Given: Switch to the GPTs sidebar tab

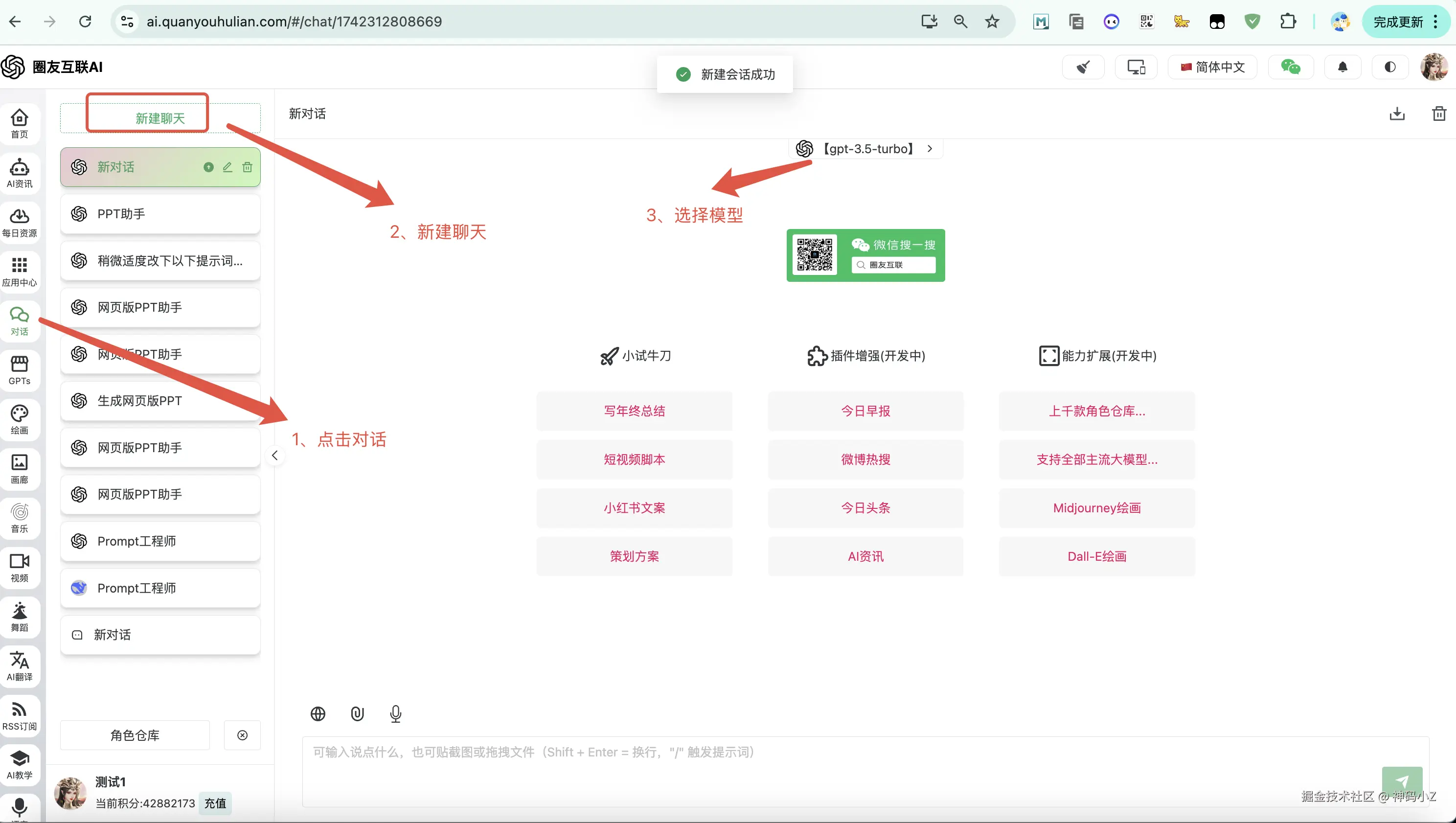Looking at the screenshot, I should click(19, 370).
